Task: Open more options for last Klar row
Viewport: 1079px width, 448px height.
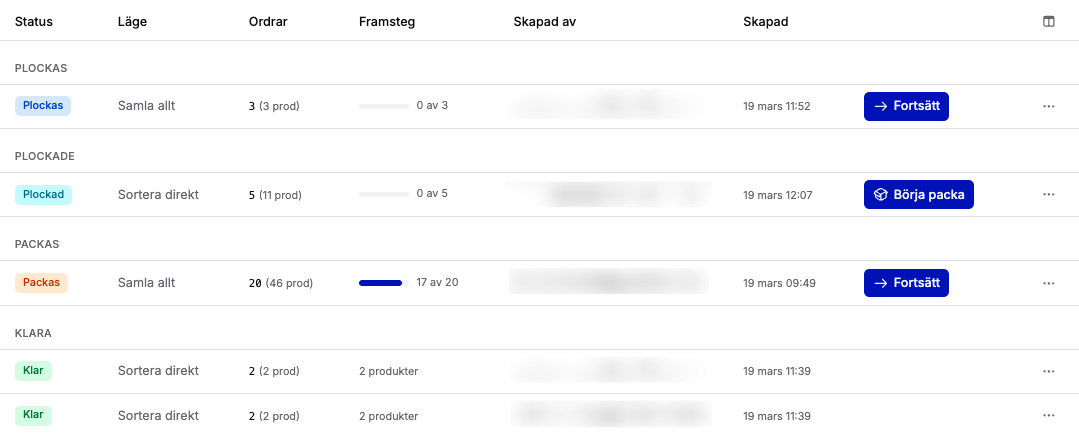Action: click(x=1048, y=415)
